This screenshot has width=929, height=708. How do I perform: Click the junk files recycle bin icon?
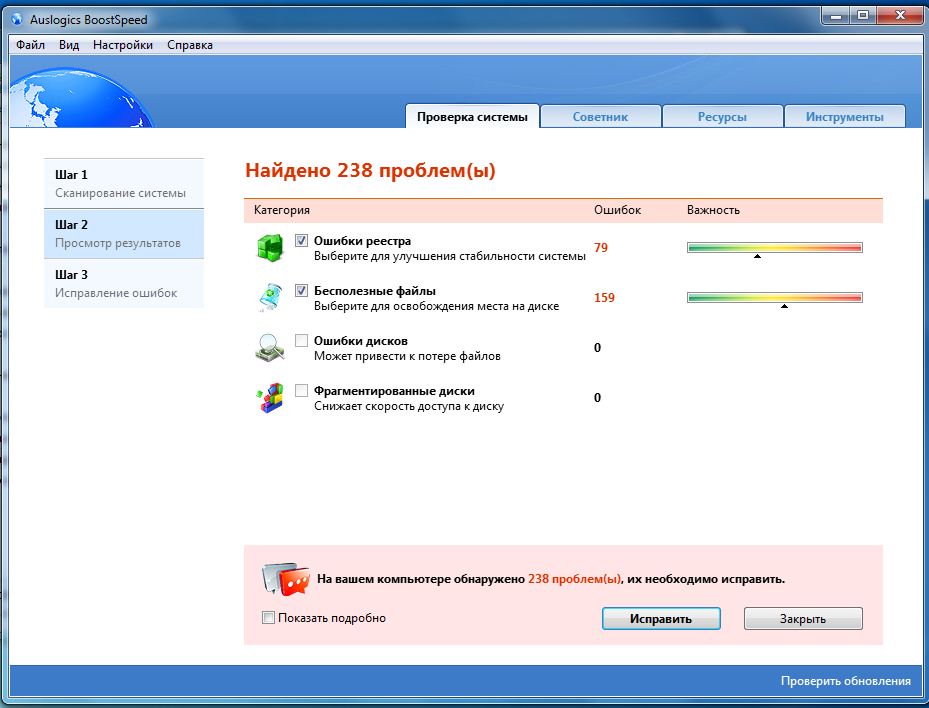pyautogui.click(x=270, y=298)
